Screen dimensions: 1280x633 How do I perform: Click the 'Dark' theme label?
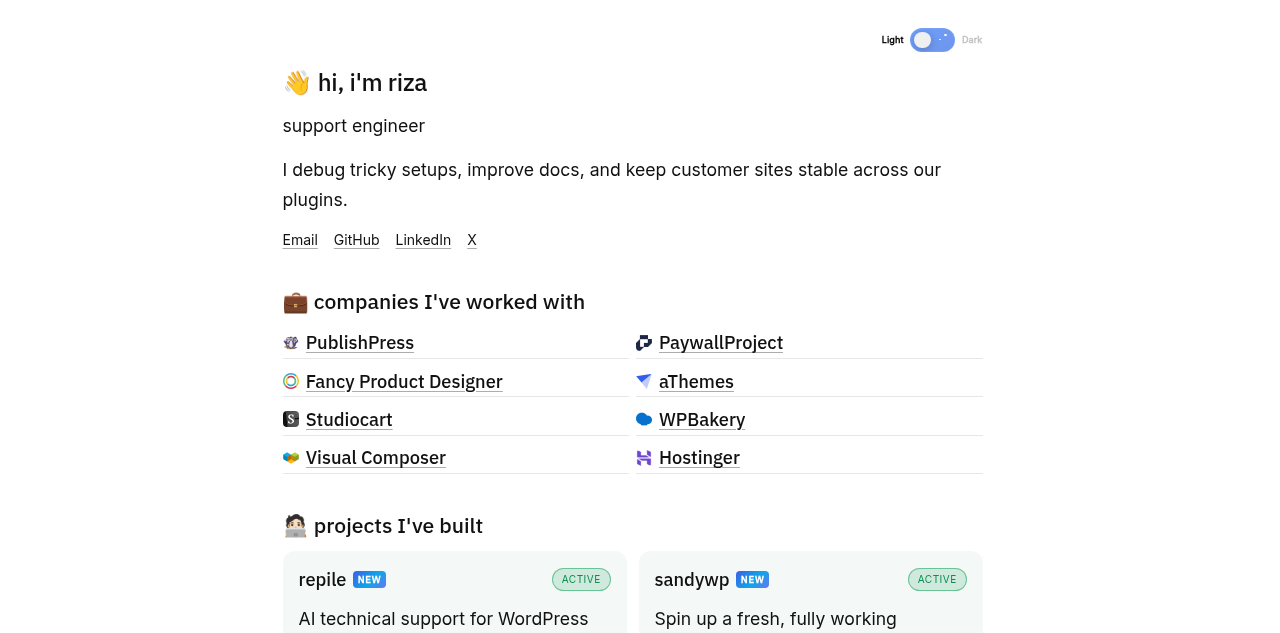(x=972, y=40)
